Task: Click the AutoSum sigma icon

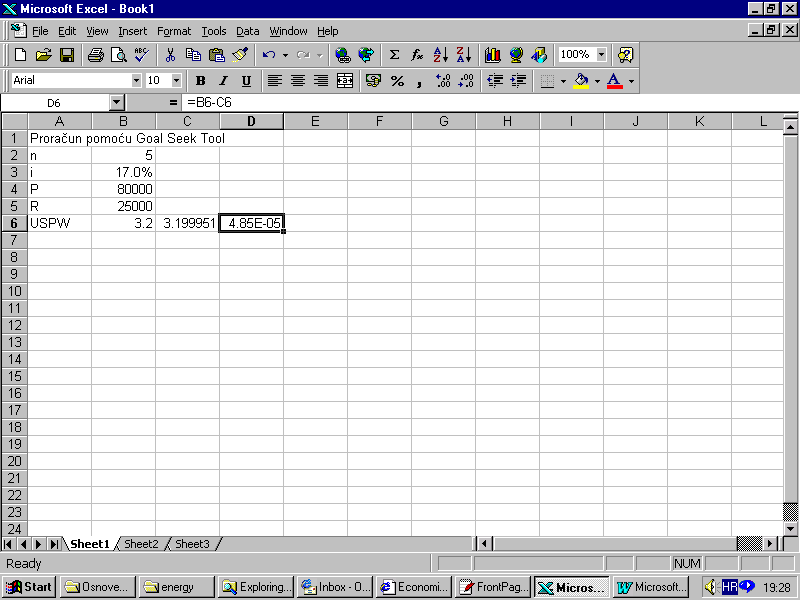Action: click(x=394, y=55)
